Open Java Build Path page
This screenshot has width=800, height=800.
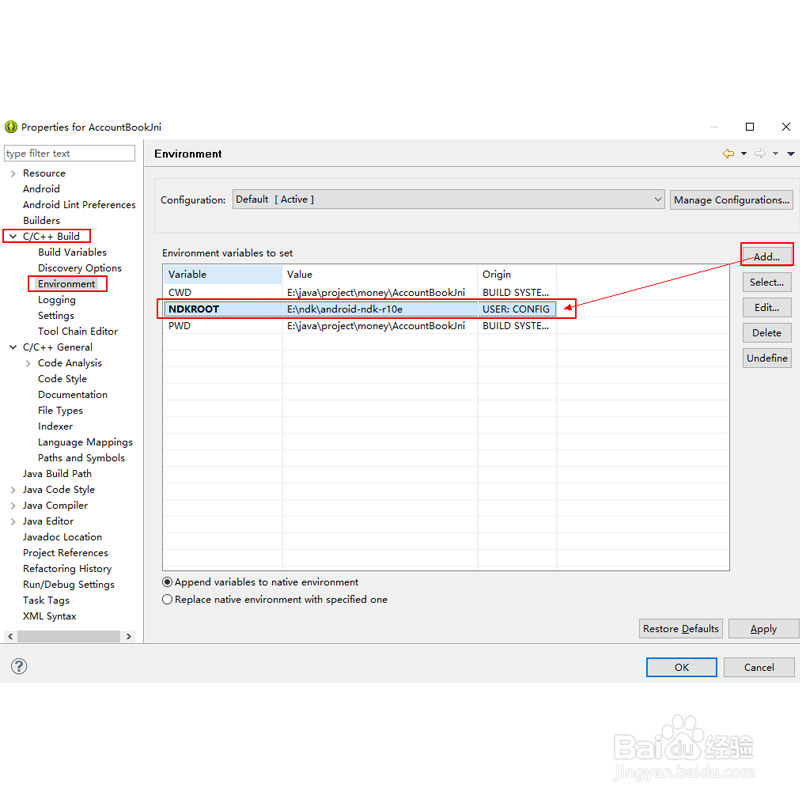pyautogui.click(x=57, y=473)
